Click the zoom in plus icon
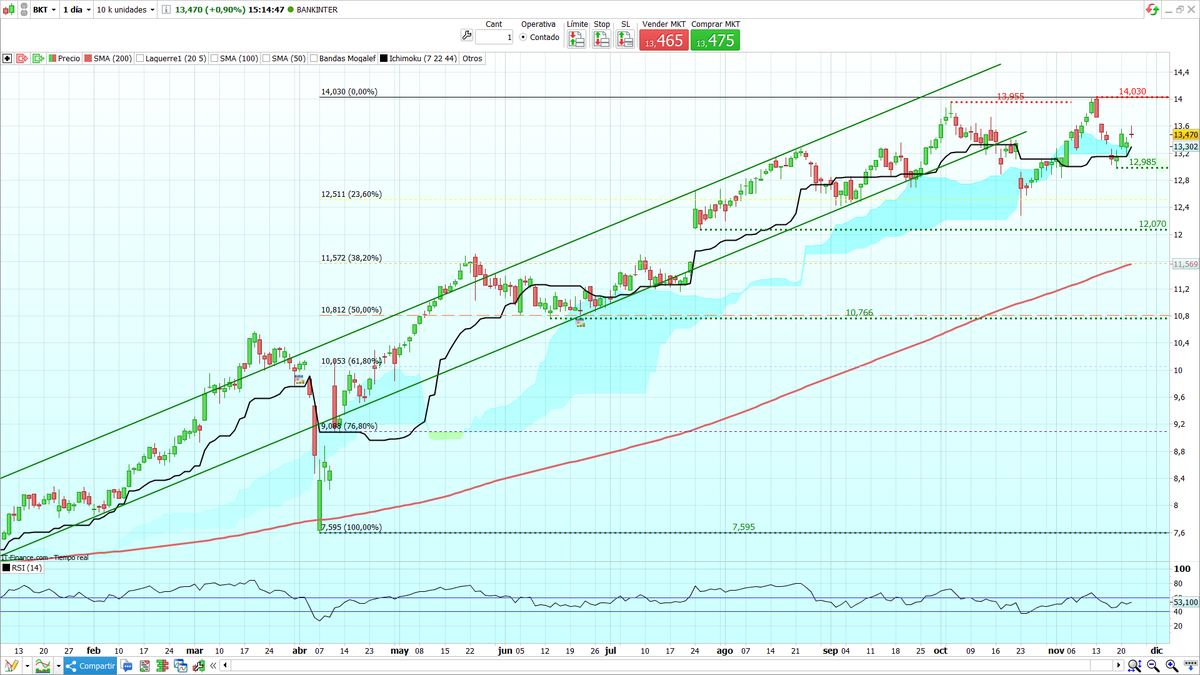This screenshot has height=675, width=1200. [1171, 666]
